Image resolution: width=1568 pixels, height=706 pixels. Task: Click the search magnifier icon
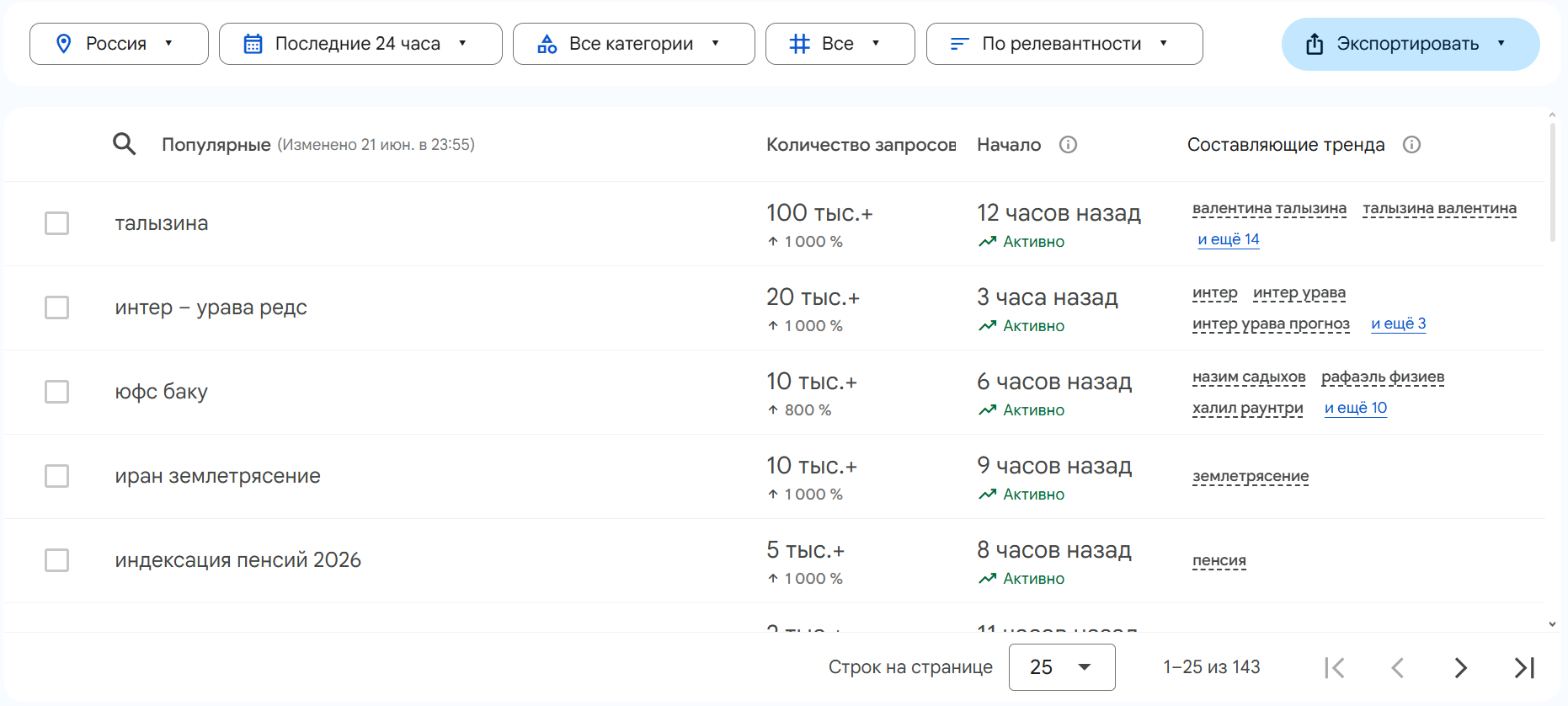click(x=125, y=144)
